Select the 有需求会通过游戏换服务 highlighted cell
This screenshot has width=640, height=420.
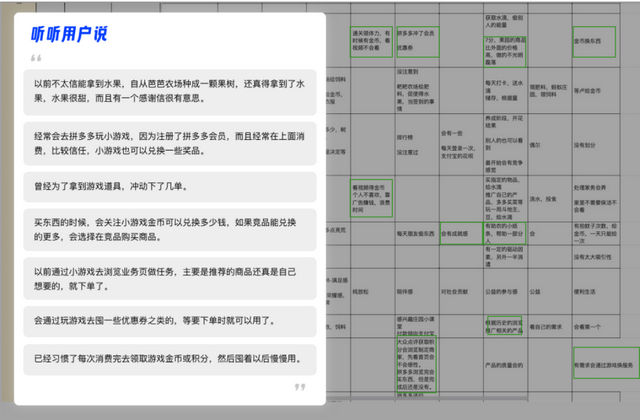point(606,363)
